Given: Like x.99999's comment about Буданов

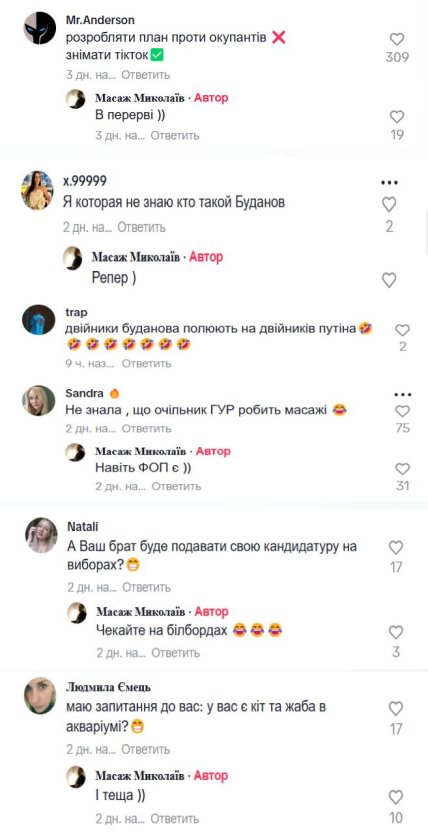Looking at the screenshot, I should (x=389, y=204).
